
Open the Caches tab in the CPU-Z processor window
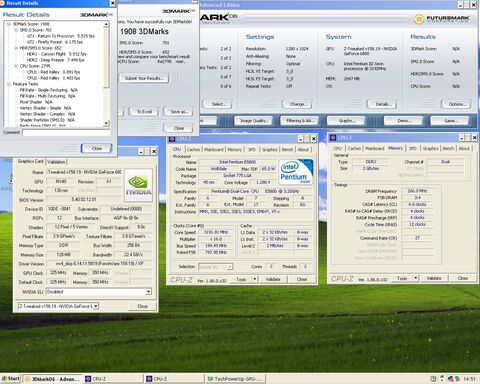coord(193,150)
